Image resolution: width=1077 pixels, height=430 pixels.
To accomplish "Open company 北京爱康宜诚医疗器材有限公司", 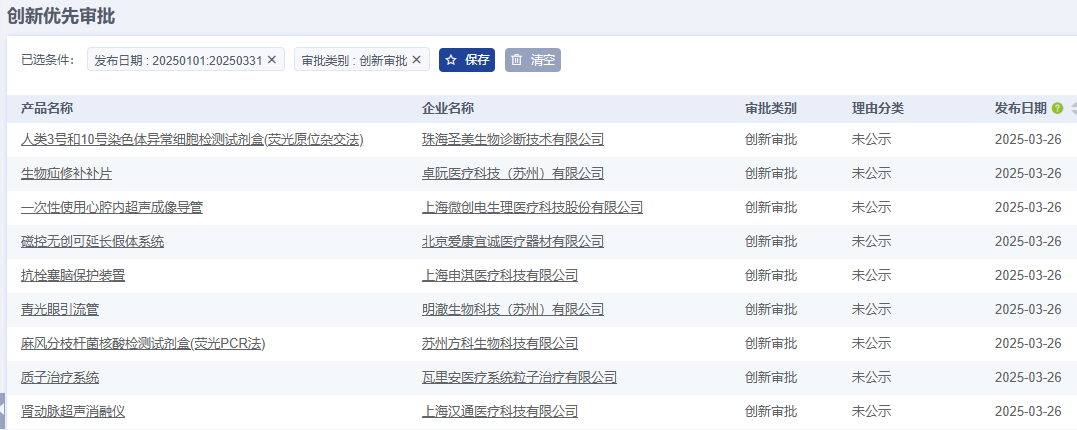I will (x=513, y=242).
